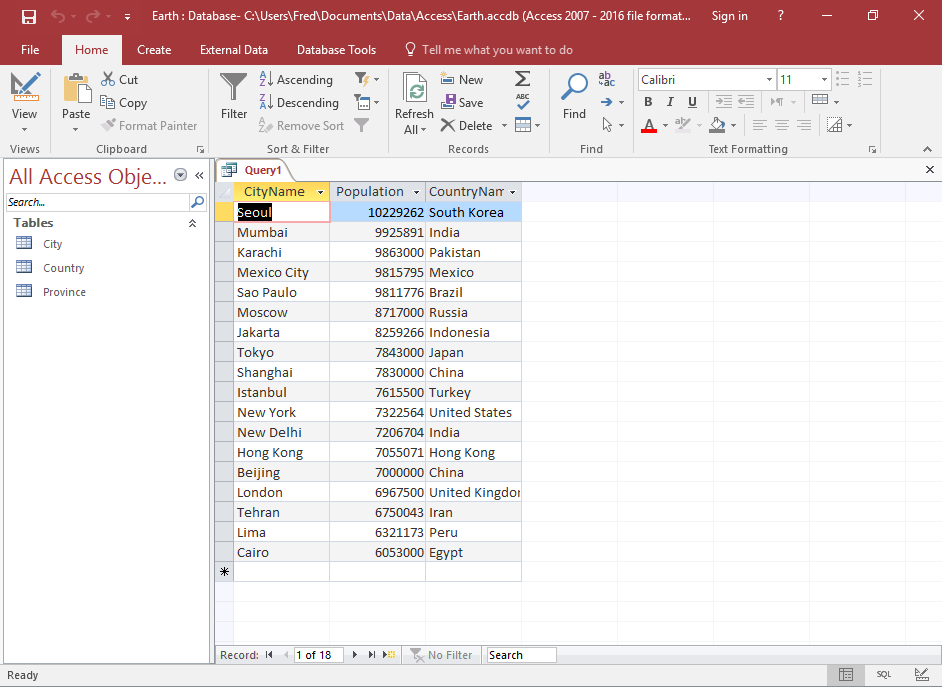
Task: Switch to Database Tools tab
Action: pos(336,50)
